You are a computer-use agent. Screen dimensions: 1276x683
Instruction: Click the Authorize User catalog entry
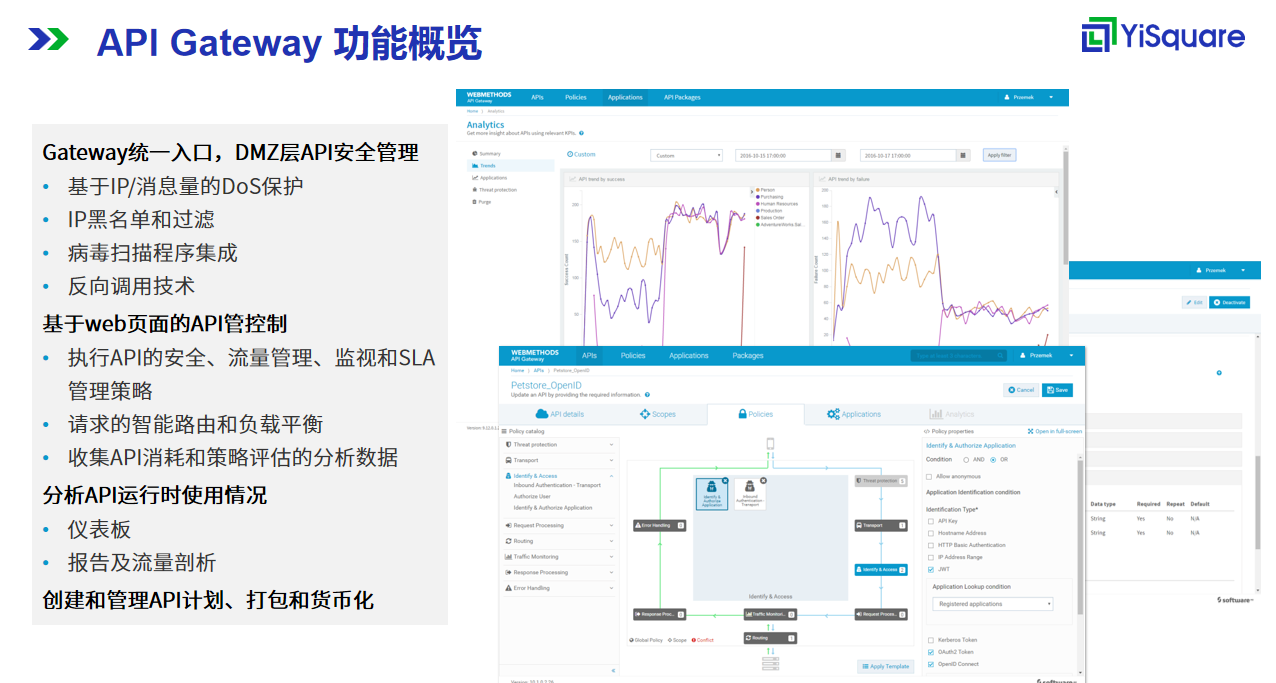click(532, 496)
